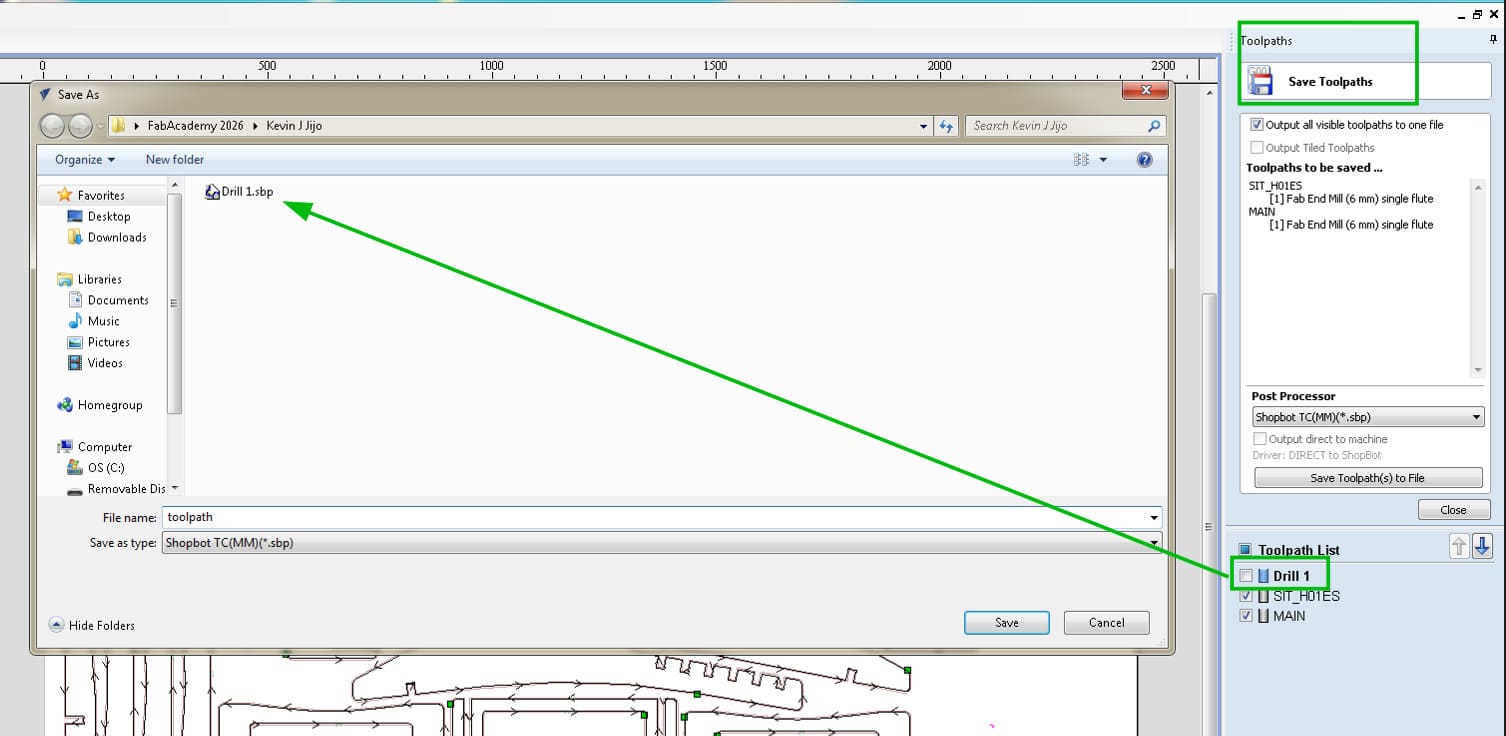Viewport: 1506px width, 736px height.
Task: Close the Save As dialog with the X
Action: (x=1145, y=92)
